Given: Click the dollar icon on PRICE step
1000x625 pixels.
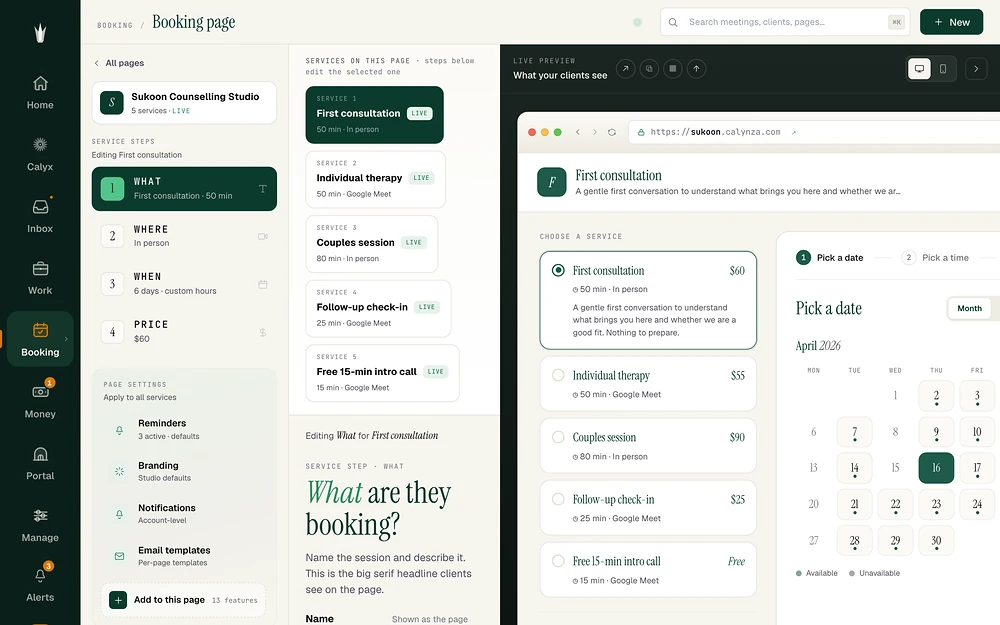Looking at the screenshot, I should click(x=262, y=332).
